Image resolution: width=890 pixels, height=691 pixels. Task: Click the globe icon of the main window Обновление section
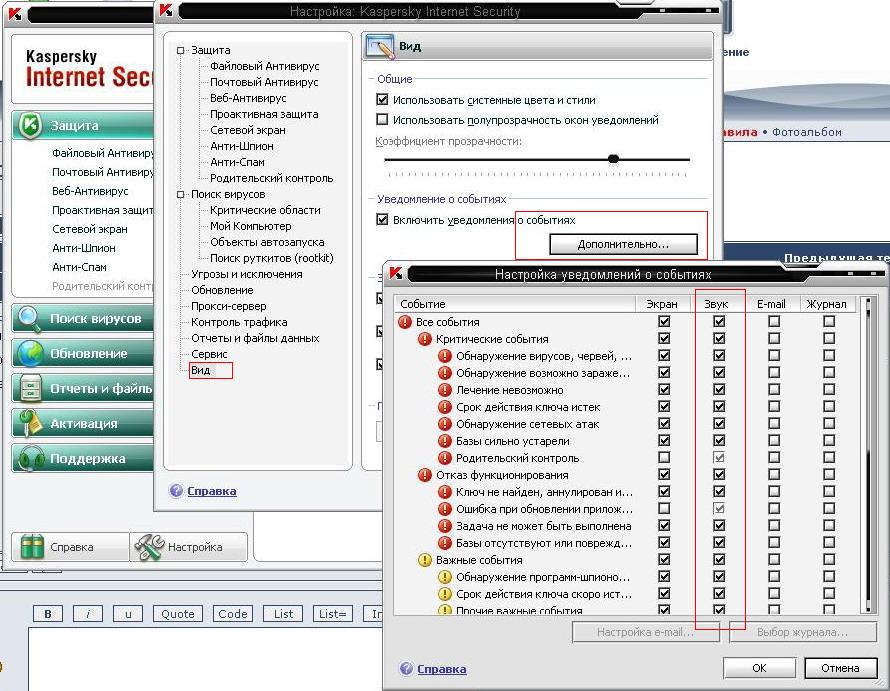[x=30, y=354]
